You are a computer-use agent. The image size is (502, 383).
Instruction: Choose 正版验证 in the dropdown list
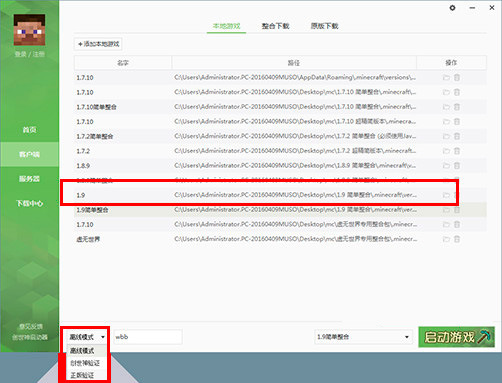tap(87, 375)
